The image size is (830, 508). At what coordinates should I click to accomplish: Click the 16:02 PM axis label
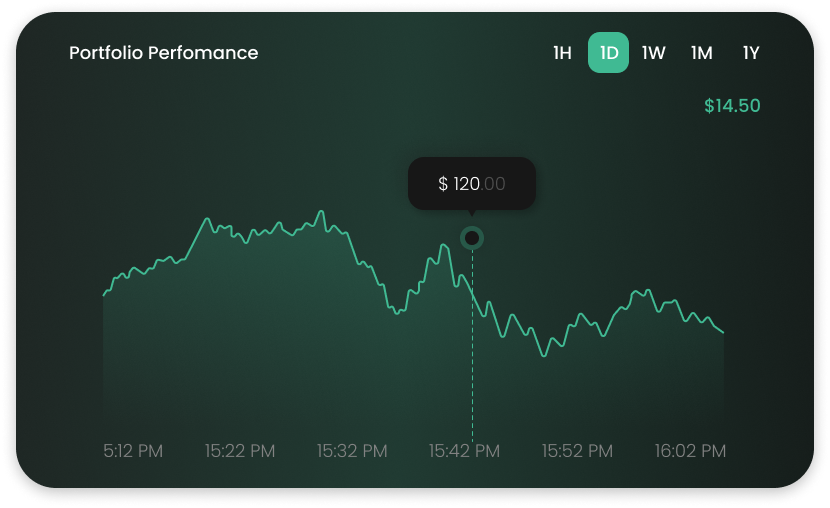(690, 451)
